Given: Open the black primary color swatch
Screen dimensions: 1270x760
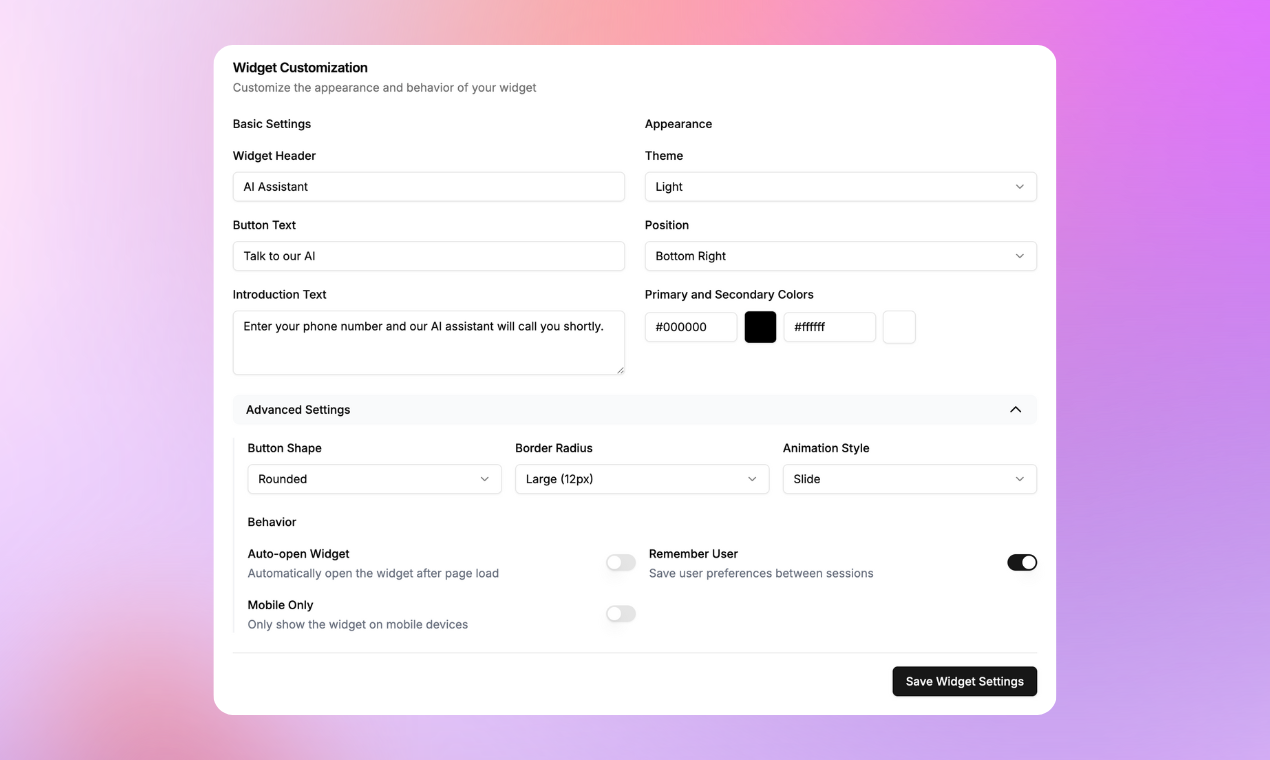Looking at the screenshot, I should pos(760,327).
